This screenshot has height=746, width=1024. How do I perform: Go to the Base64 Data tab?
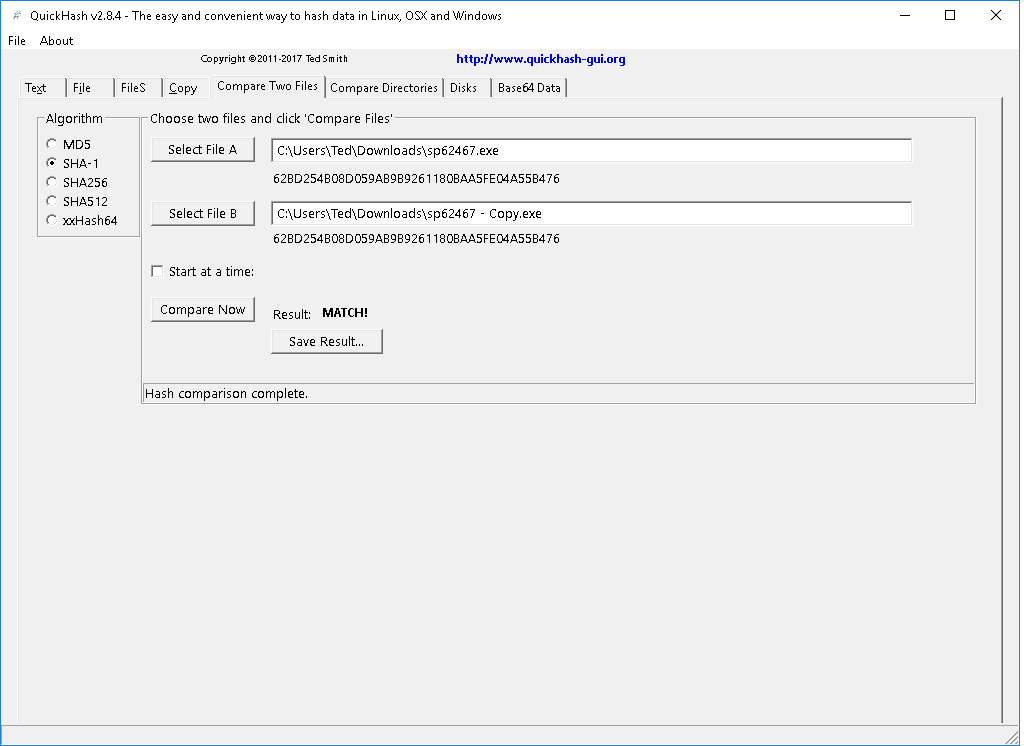click(x=528, y=87)
